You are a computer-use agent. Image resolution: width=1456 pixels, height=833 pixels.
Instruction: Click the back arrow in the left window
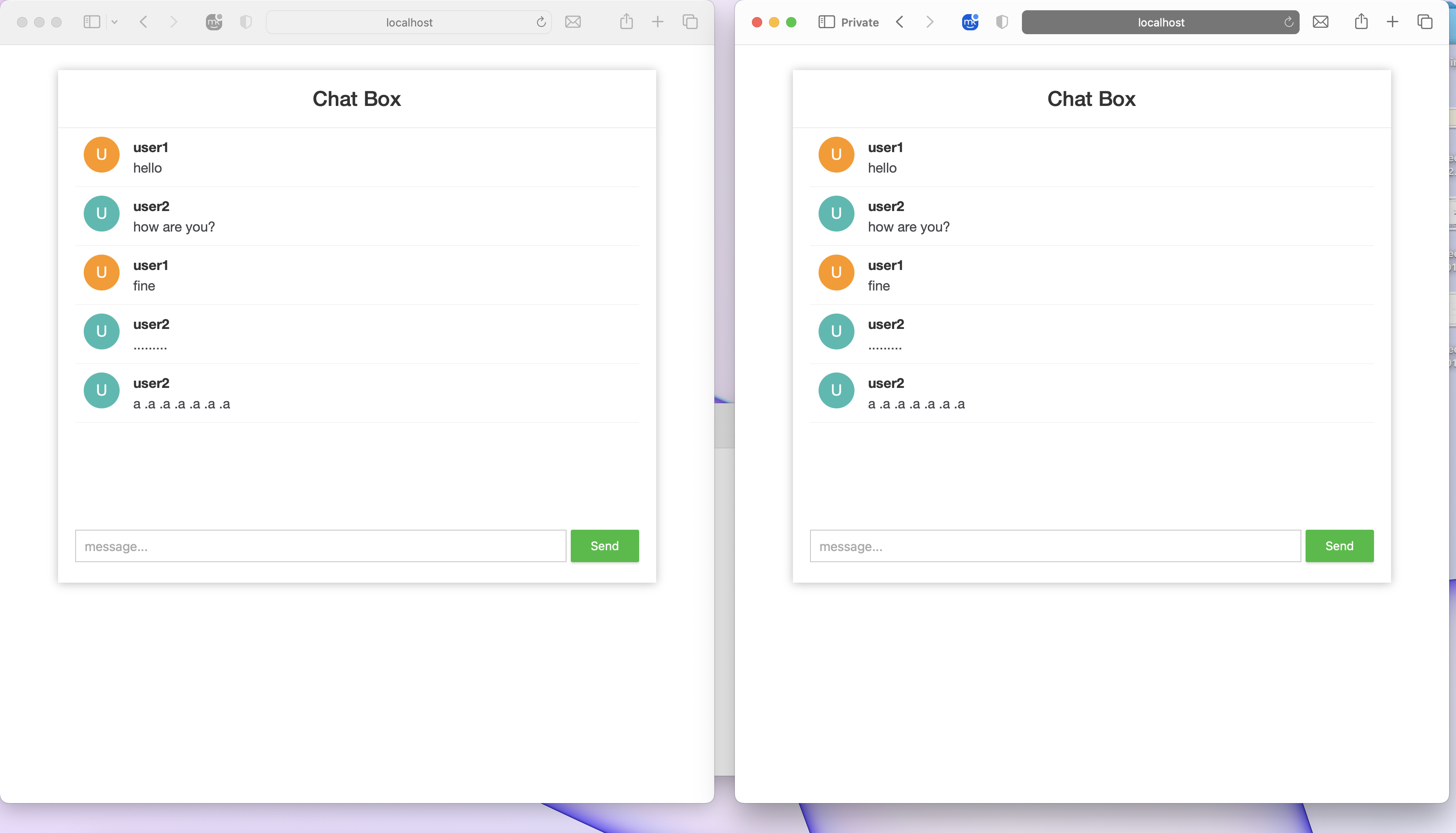click(144, 22)
